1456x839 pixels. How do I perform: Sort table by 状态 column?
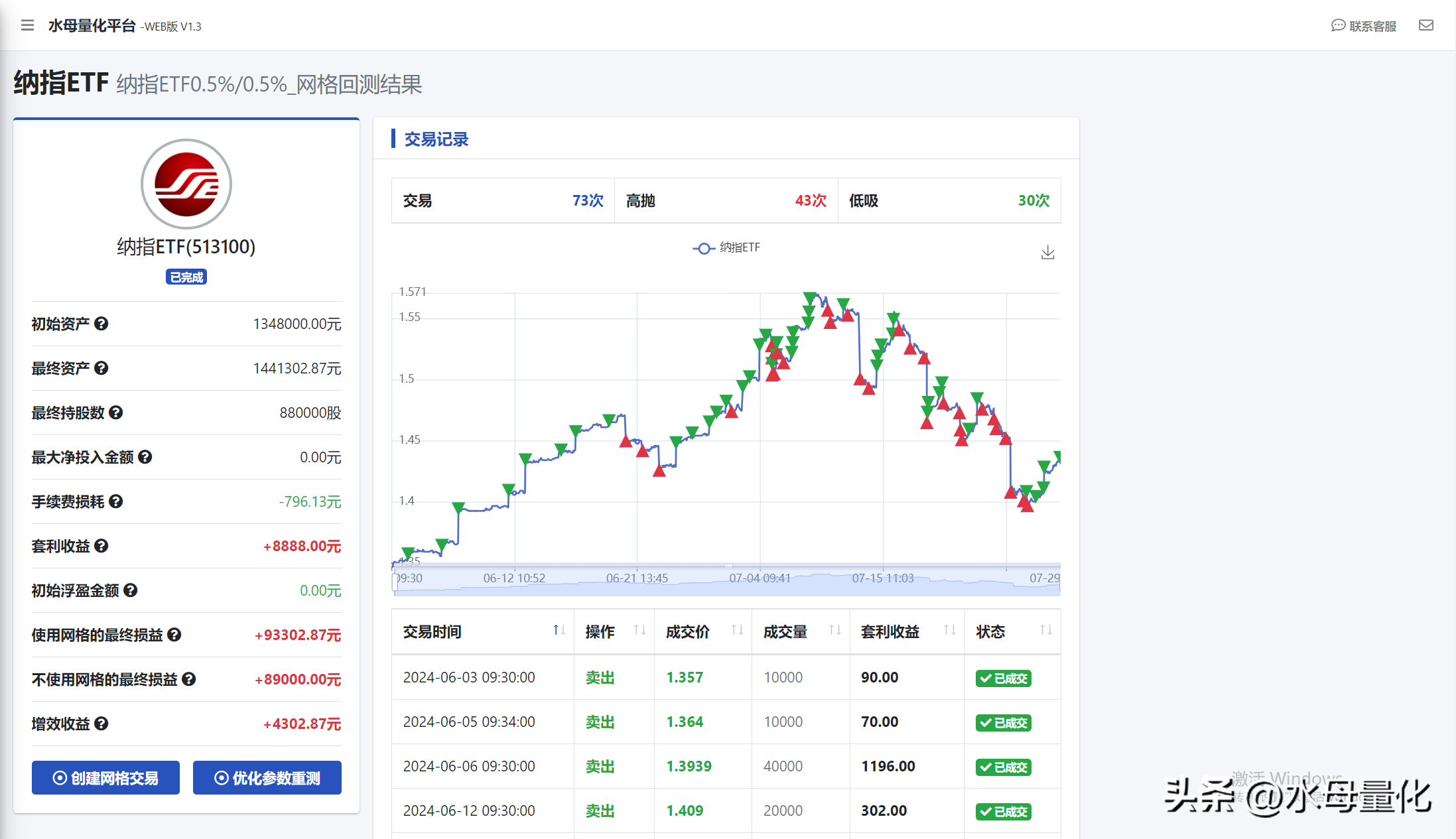coord(1045,631)
